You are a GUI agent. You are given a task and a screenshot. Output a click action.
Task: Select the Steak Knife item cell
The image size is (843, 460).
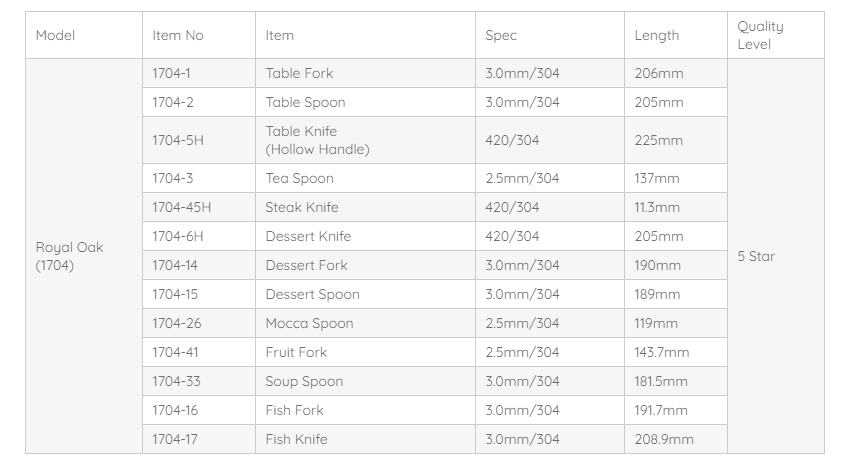point(302,207)
